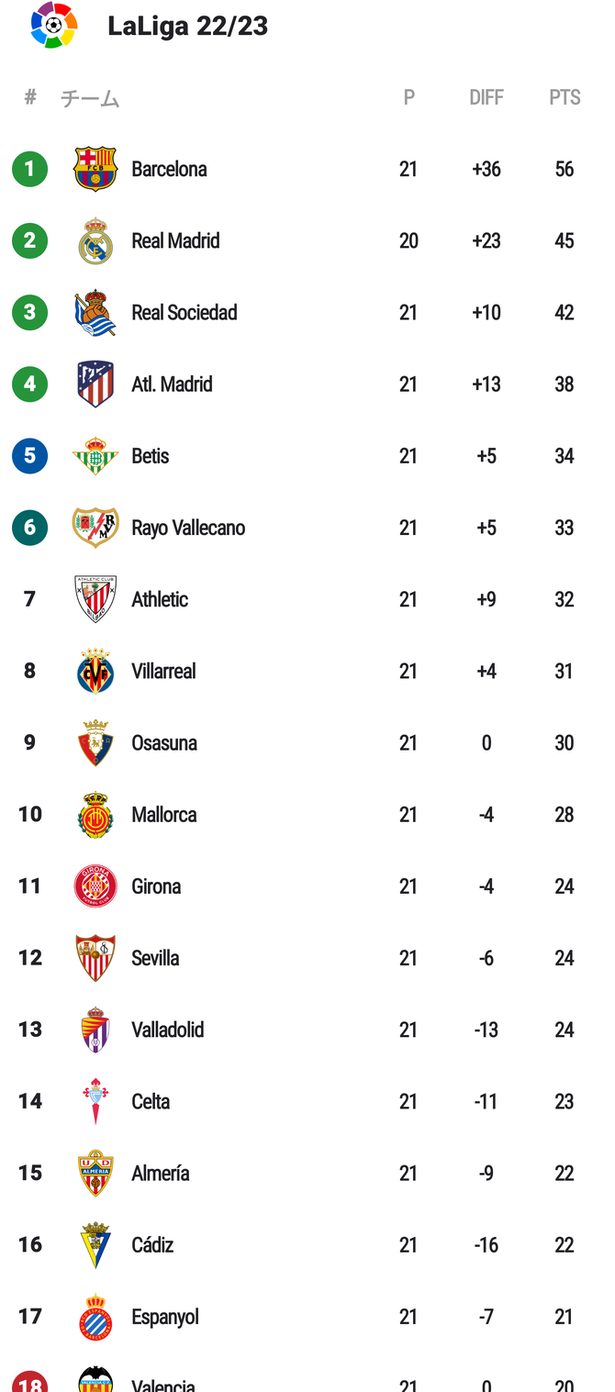Image resolution: width=615 pixels, height=1392 pixels.
Task: Select the blue position 5 badge
Action: tap(30, 456)
